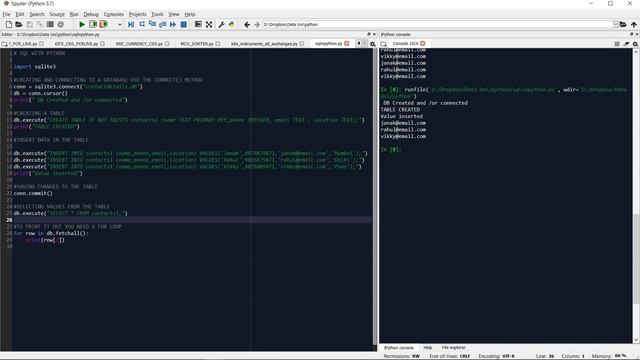Open the Tools menu
640x360 pixels.
click(x=157, y=14)
